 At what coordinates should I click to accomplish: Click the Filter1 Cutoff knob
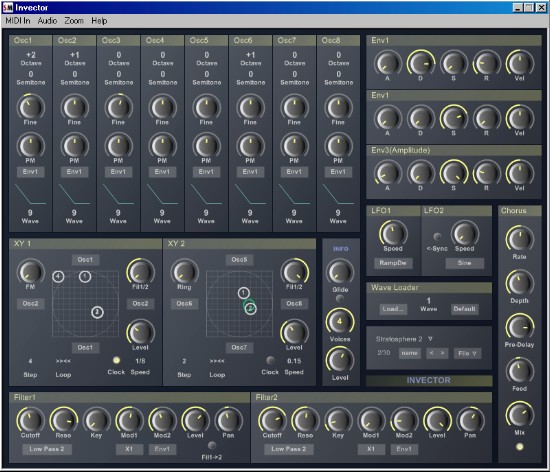click(x=30, y=420)
